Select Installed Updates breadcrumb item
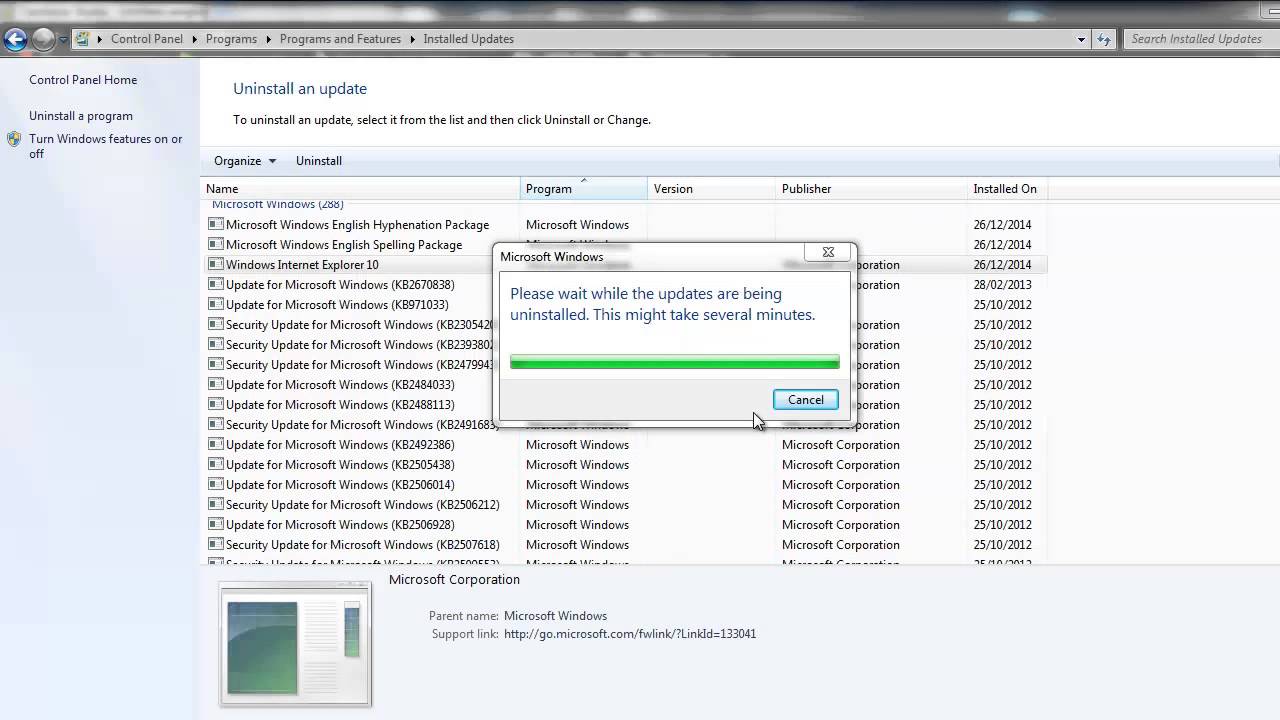The width and height of the screenshot is (1280, 720). [468, 39]
